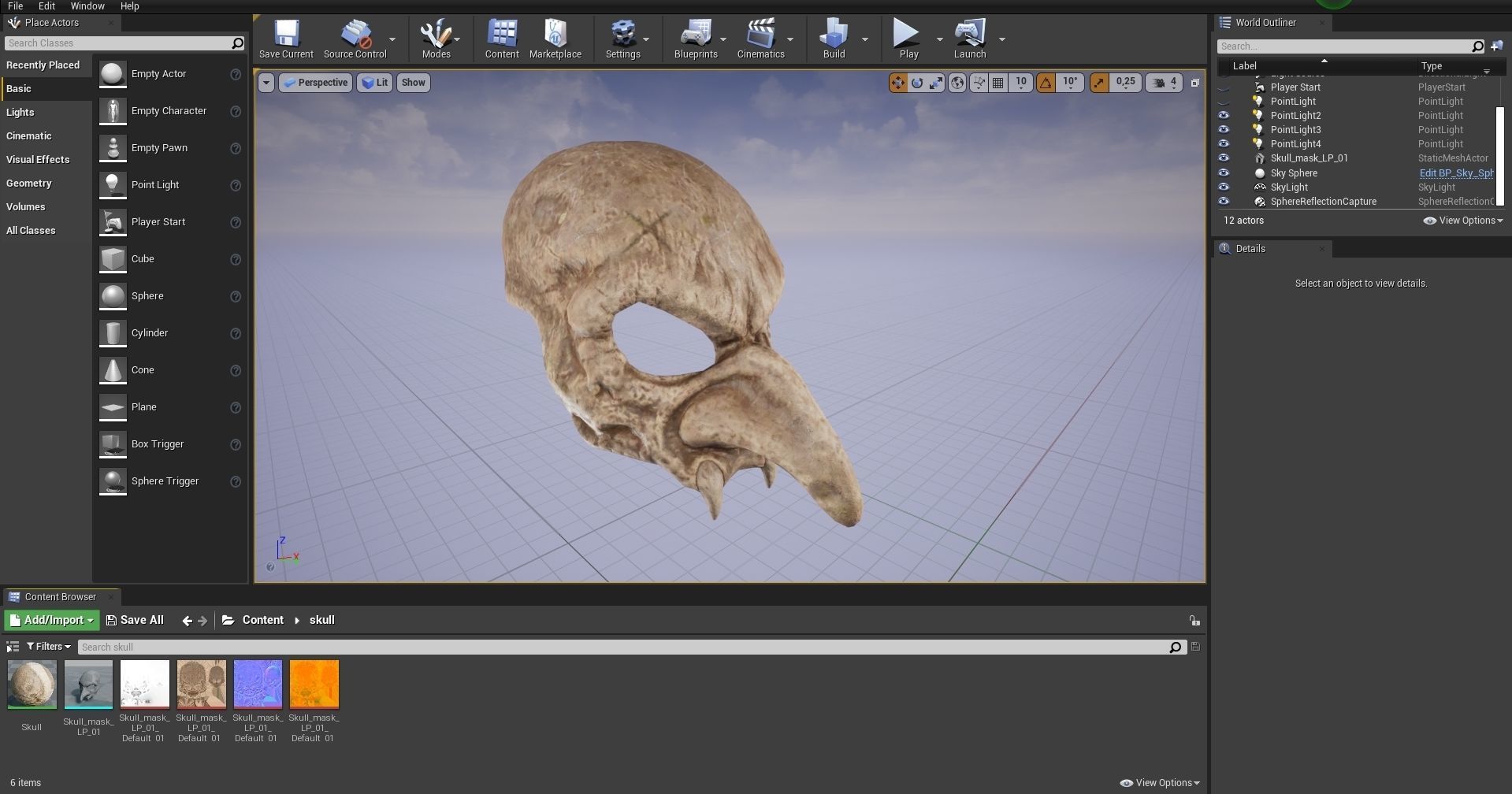Viewport: 1512px width, 794px height.
Task: Open the Lit view mode dropdown
Action: pyautogui.click(x=375, y=83)
